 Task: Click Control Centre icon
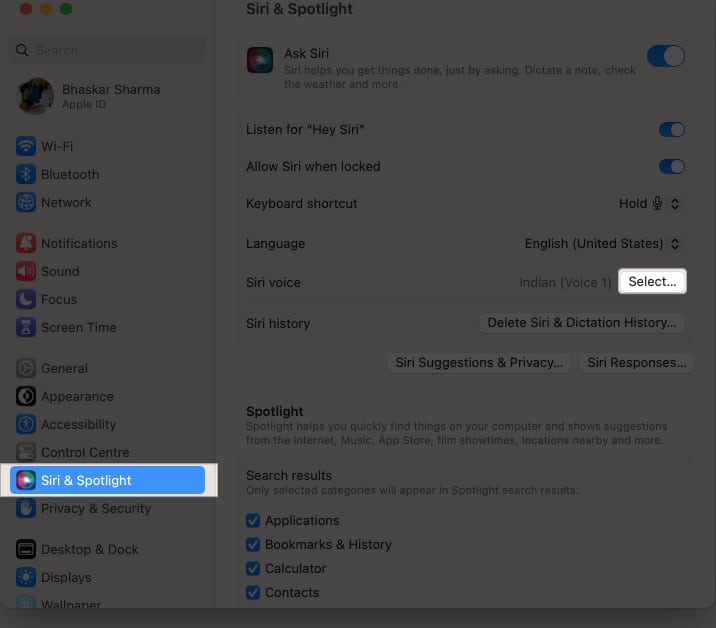(x=26, y=452)
